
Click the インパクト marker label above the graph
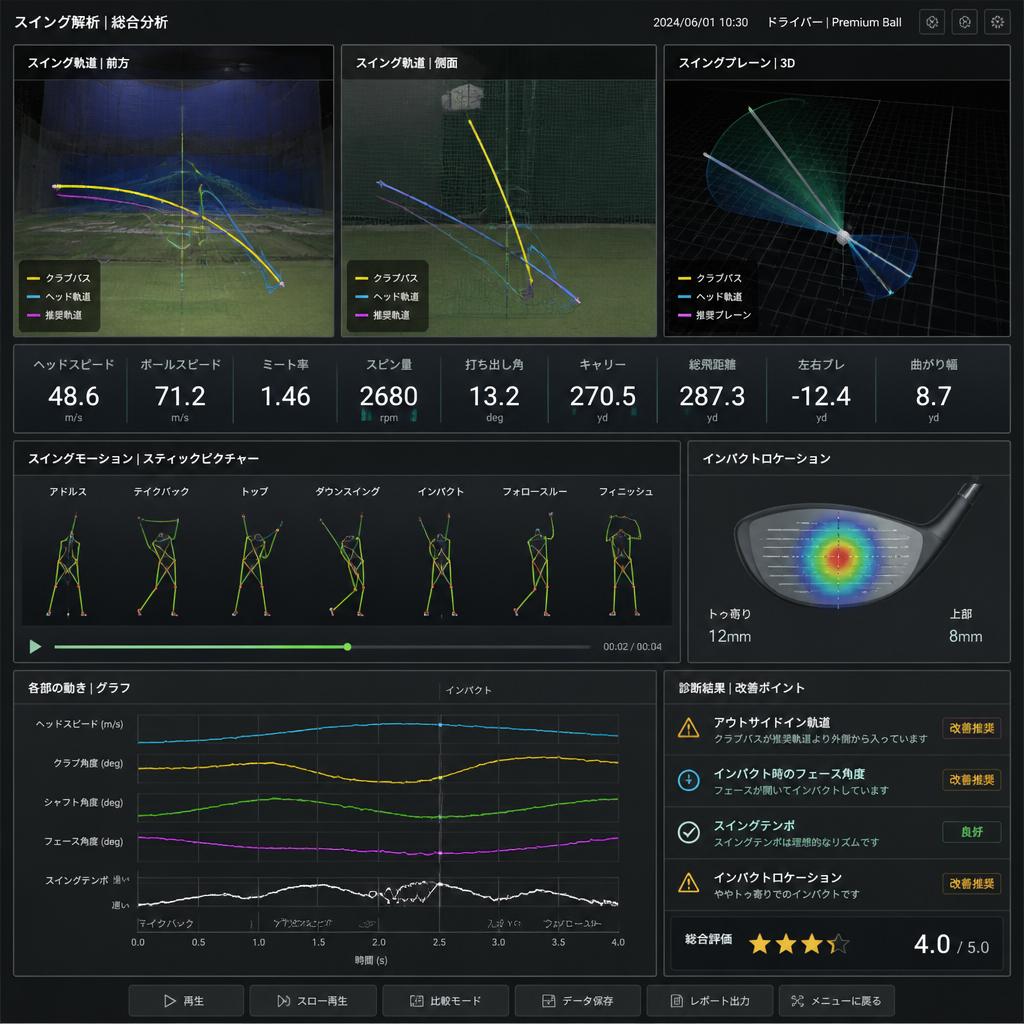tap(468, 690)
